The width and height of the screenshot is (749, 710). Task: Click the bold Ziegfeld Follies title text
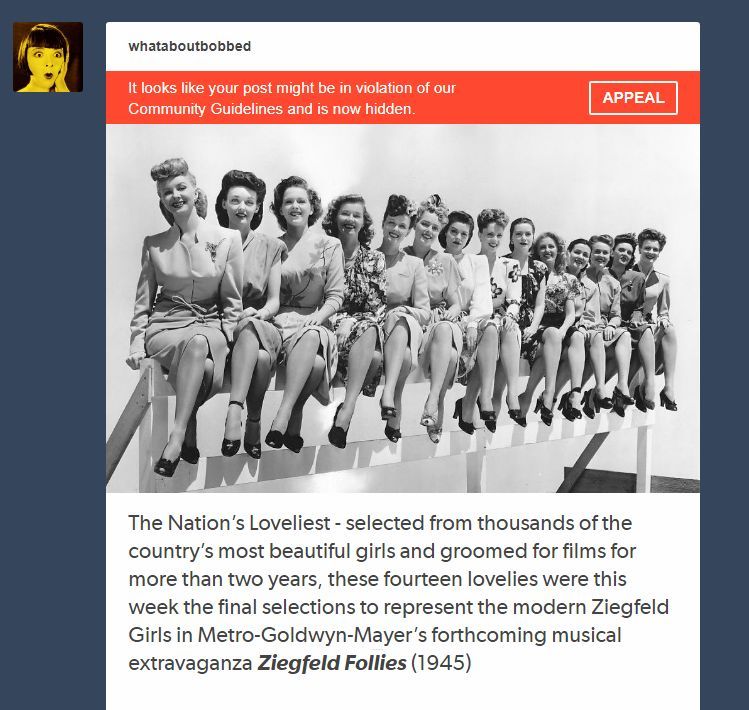pyautogui.click(x=332, y=663)
